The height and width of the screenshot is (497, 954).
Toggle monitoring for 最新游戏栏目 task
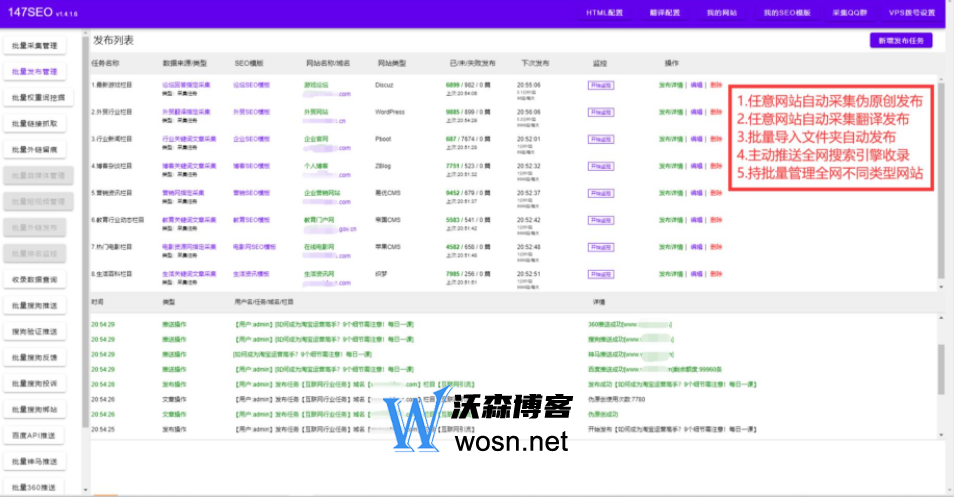[600, 86]
